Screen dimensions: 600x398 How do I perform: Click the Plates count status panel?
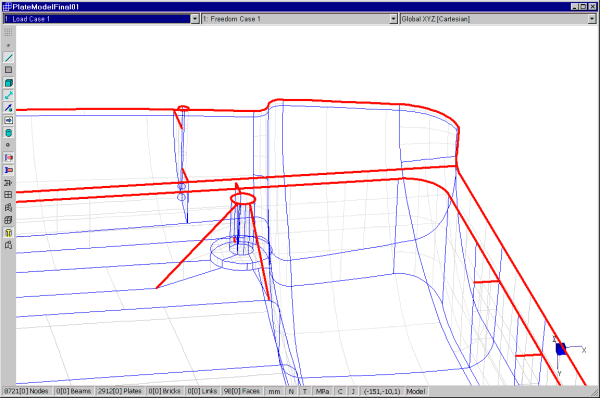coord(120,391)
